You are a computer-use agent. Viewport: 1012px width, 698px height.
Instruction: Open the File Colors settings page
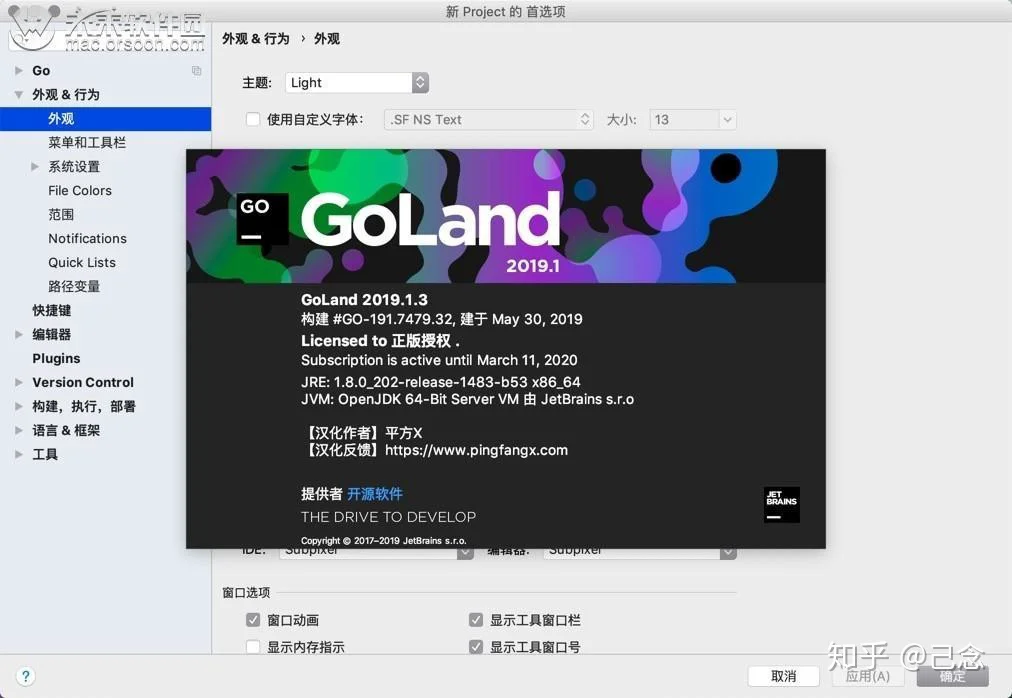[x=80, y=190]
